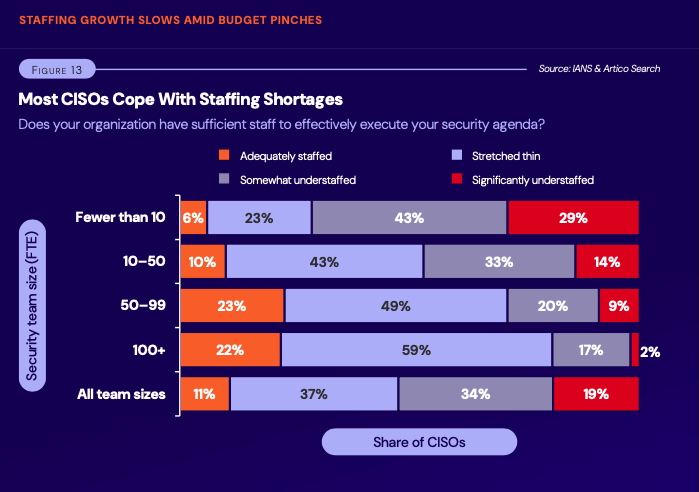Screen dimensions: 699x492
Task: Click the Figure 13 badge
Action: 56,69
